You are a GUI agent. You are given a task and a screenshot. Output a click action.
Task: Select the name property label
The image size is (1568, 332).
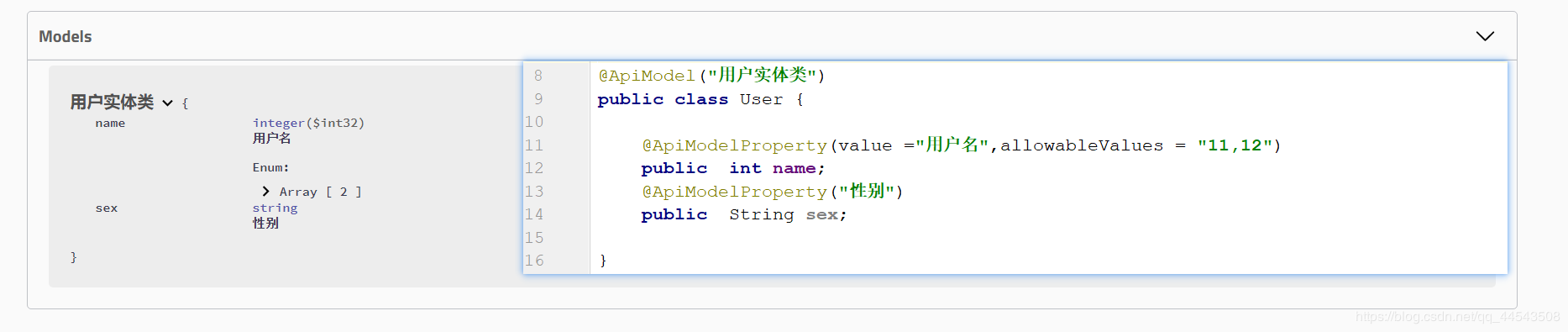(110, 123)
